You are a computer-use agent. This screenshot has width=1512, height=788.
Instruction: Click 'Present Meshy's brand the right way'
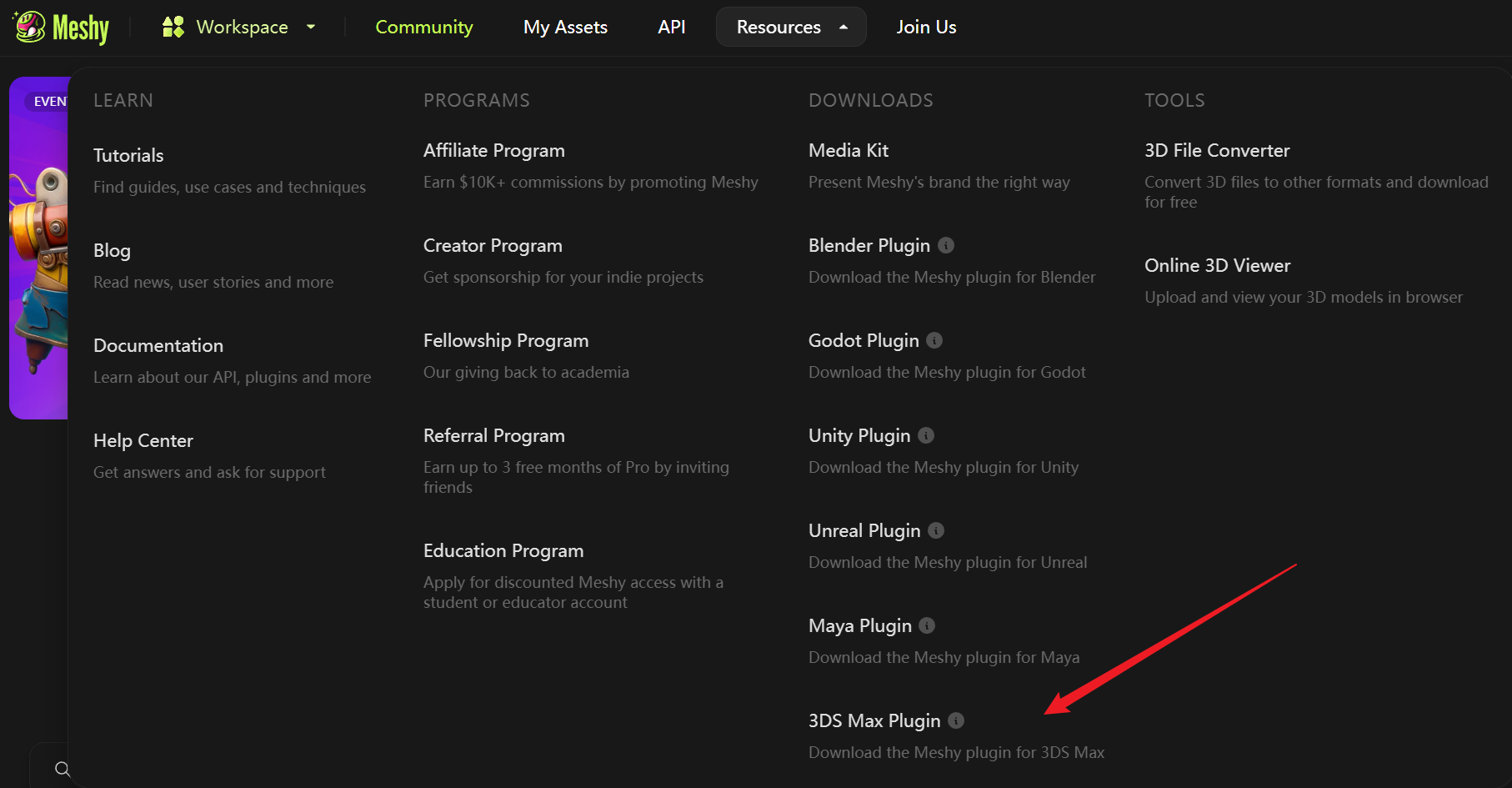click(x=939, y=182)
